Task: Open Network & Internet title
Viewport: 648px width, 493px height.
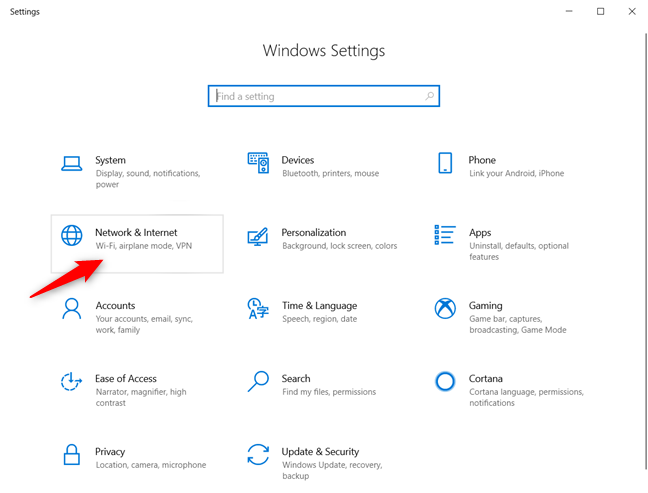Action: pyautogui.click(x=136, y=233)
